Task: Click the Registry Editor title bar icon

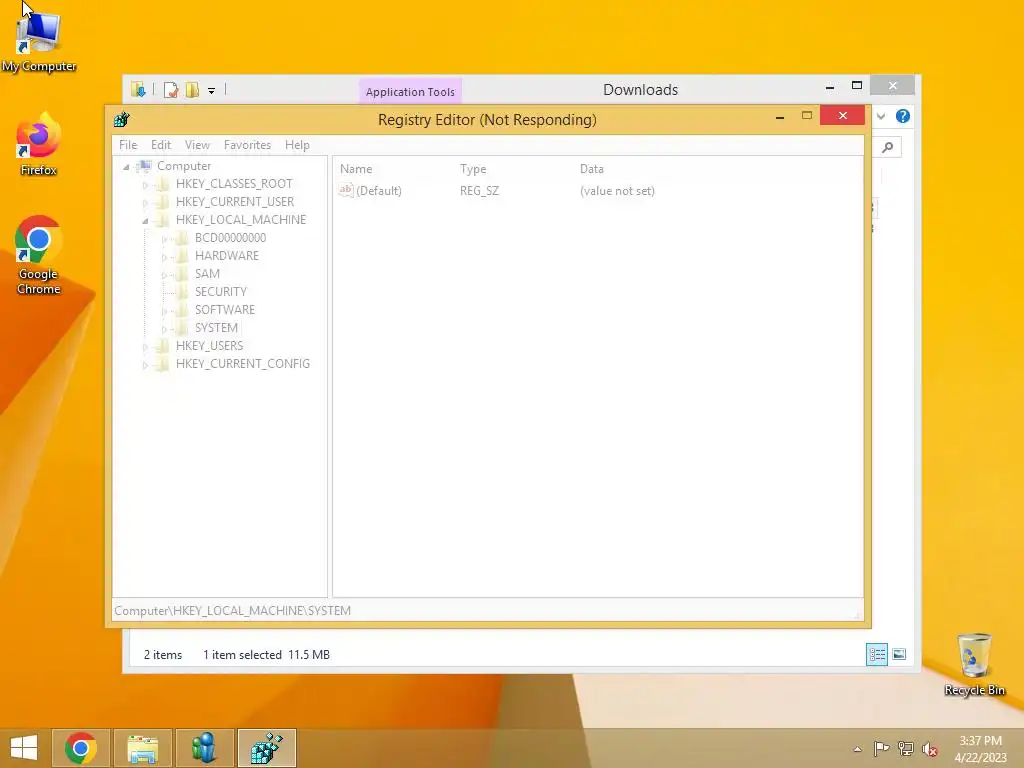Action: (121, 120)
